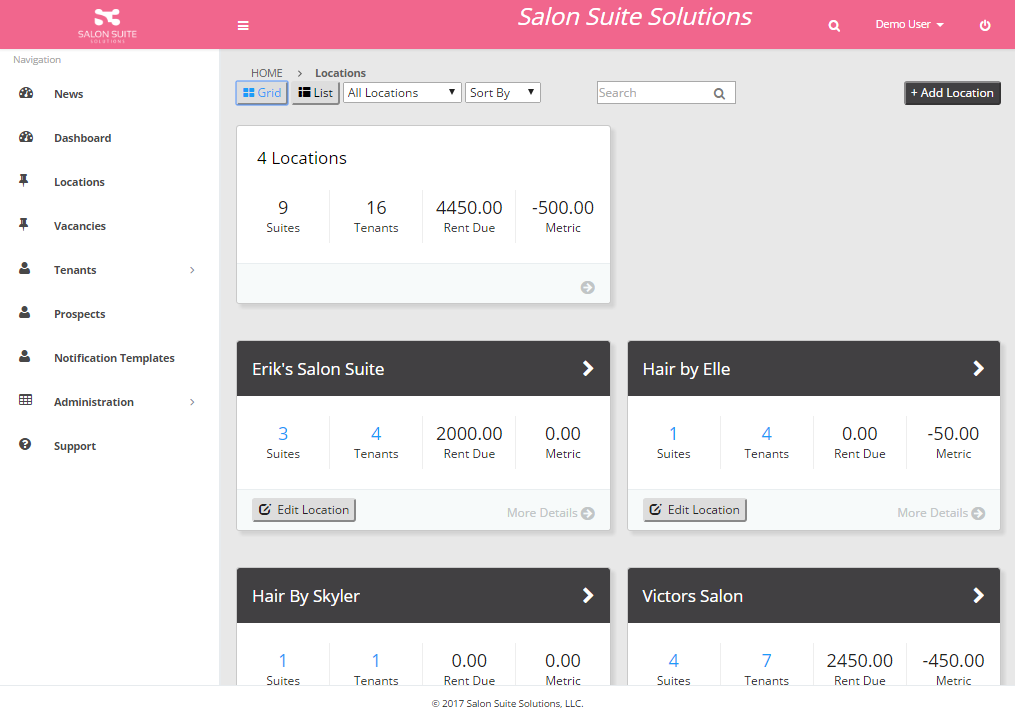Switch to Grid view
Viewport: 1015px width, 722px height.
tap(262, 93)
